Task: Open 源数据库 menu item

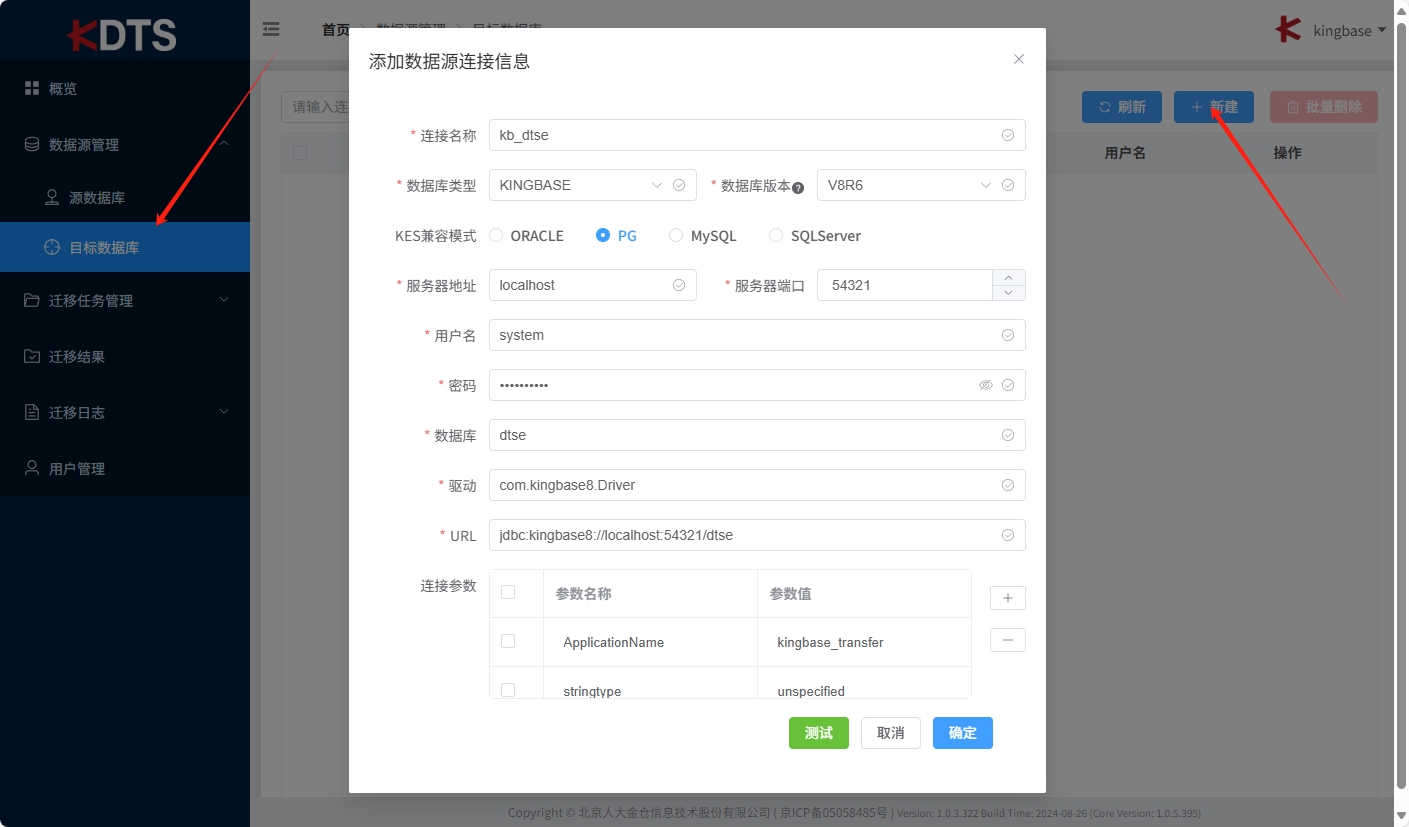Action: click(x=125, y=197)
